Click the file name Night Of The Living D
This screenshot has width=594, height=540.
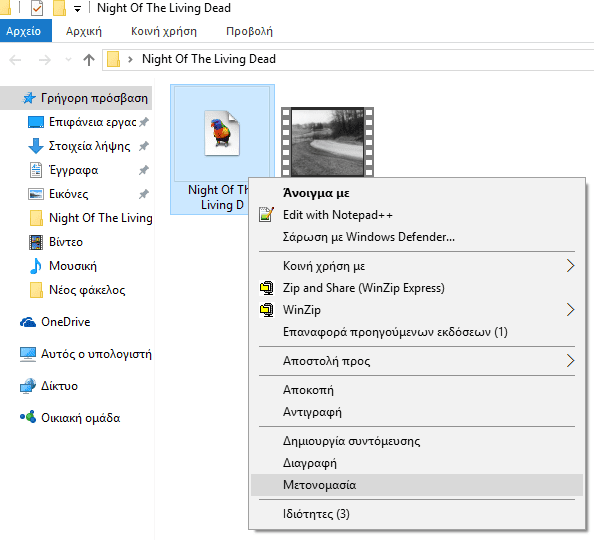point(218,197)
